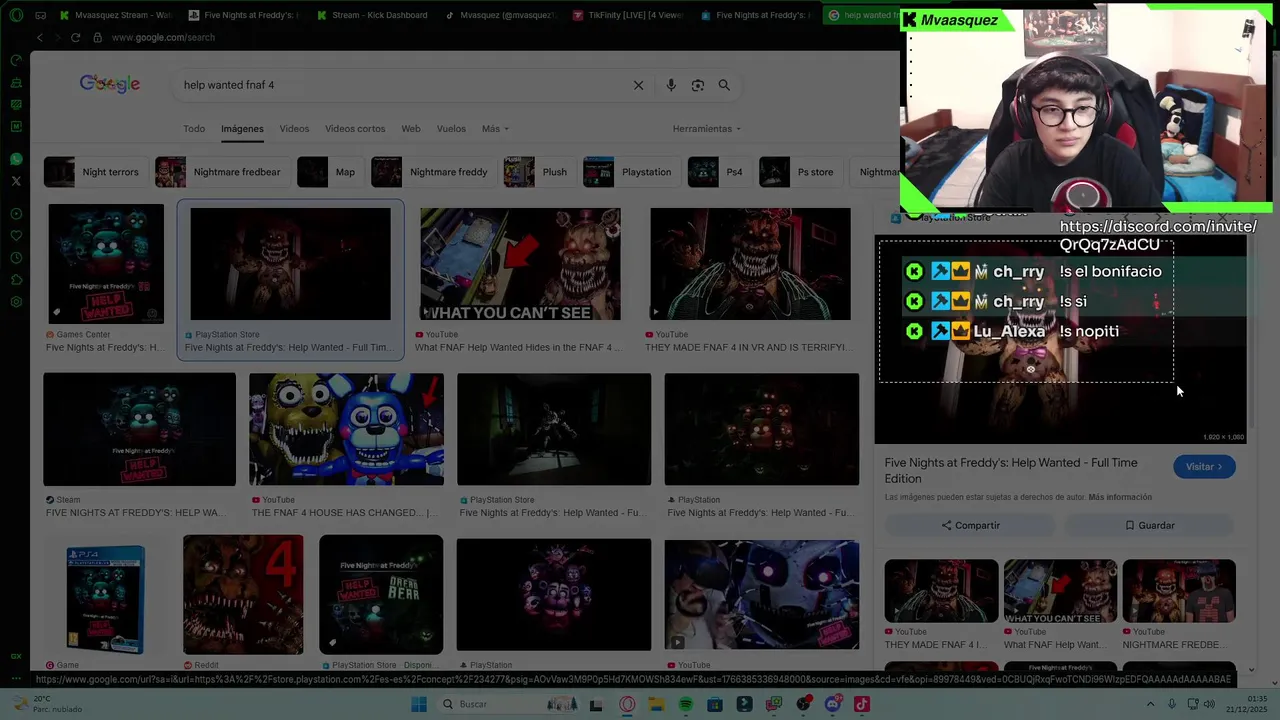1280x720 pixels.
Task: Reload the page with the refresh icon
Action: point(75,37)
